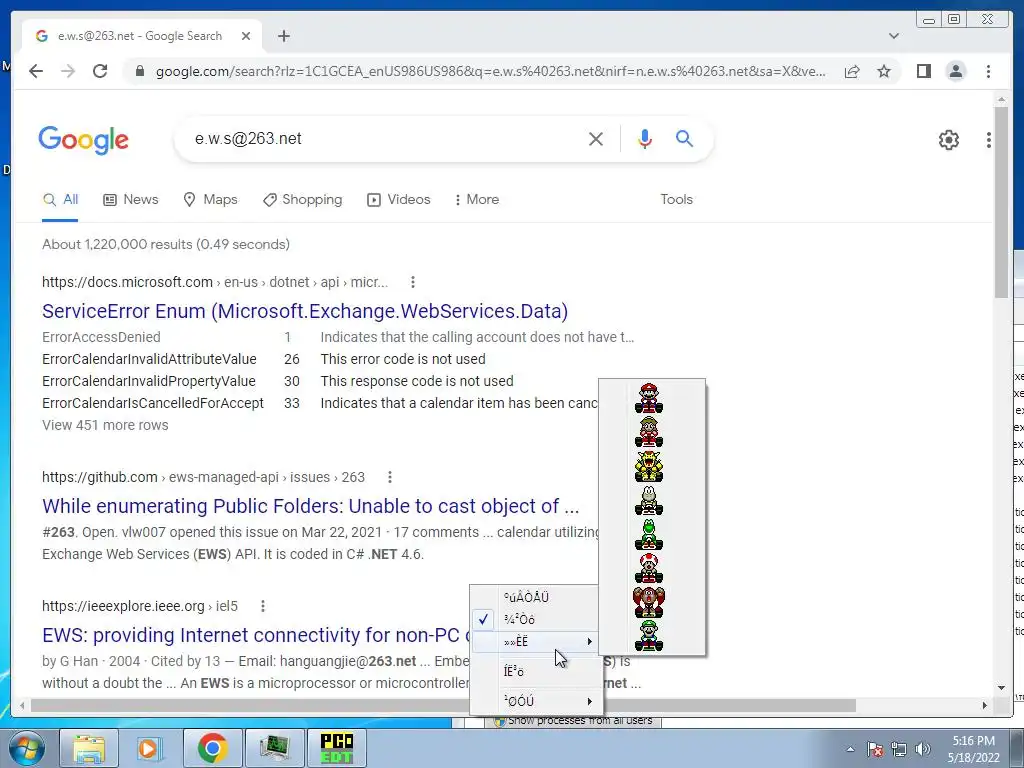Bookmark this page with the star icon
This screenshot has height=768, width=1024.
(x=884, y=71)
